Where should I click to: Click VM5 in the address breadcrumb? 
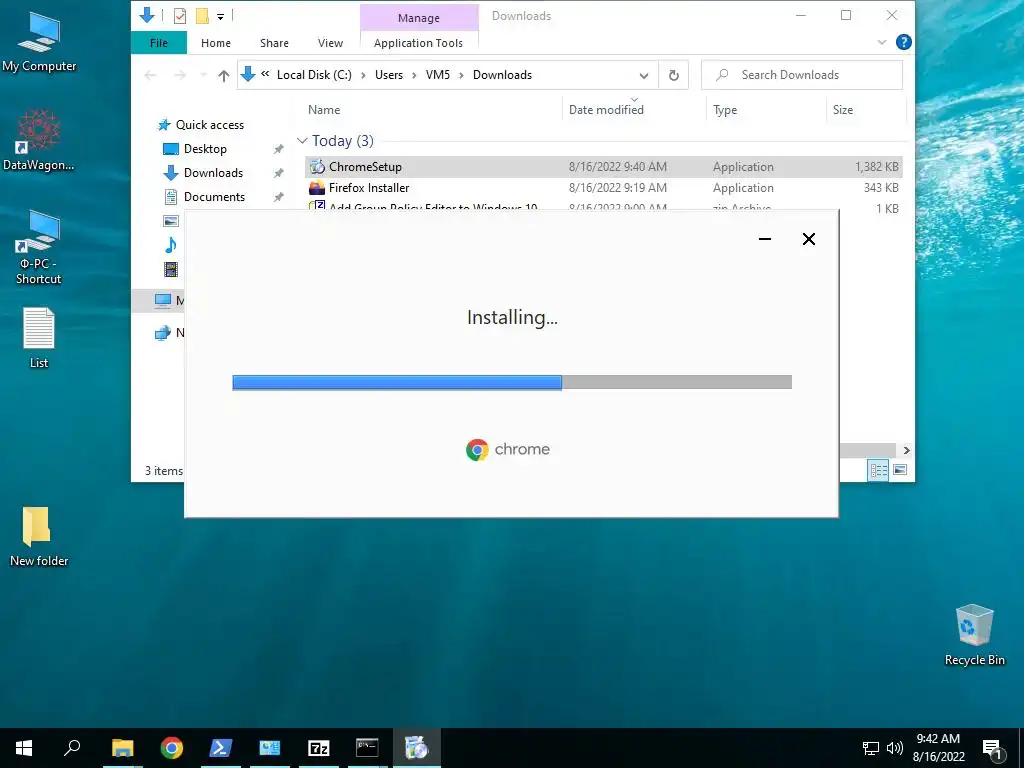click(438, 75)
